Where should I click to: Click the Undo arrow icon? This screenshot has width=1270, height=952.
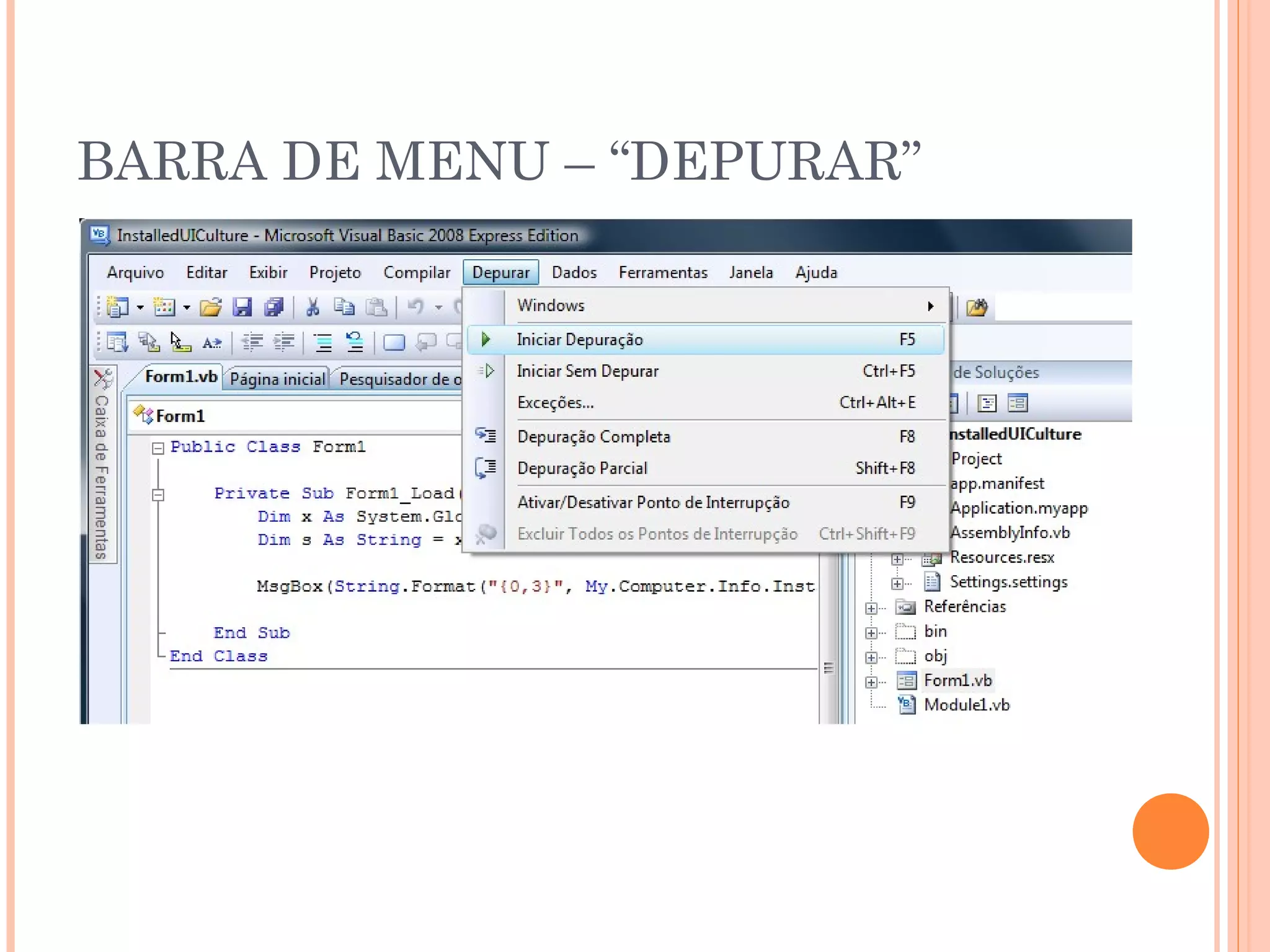(x=415, y=307)
